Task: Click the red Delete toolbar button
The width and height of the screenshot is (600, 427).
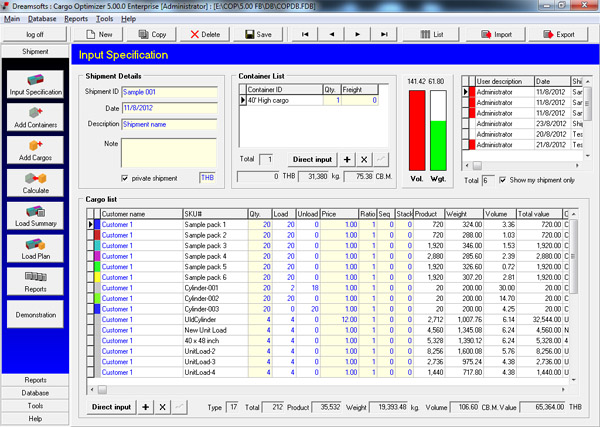Action: coord(205,34)
